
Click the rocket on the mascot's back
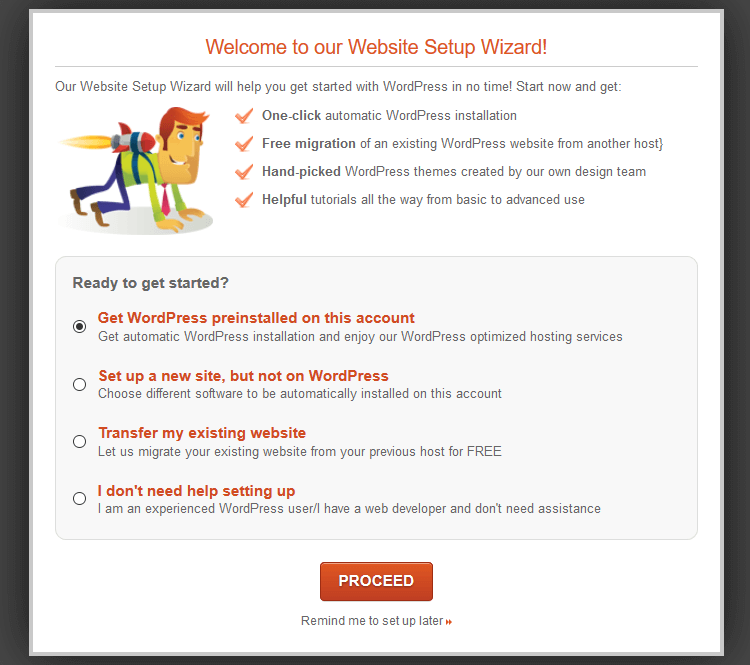tap(132, 138)
